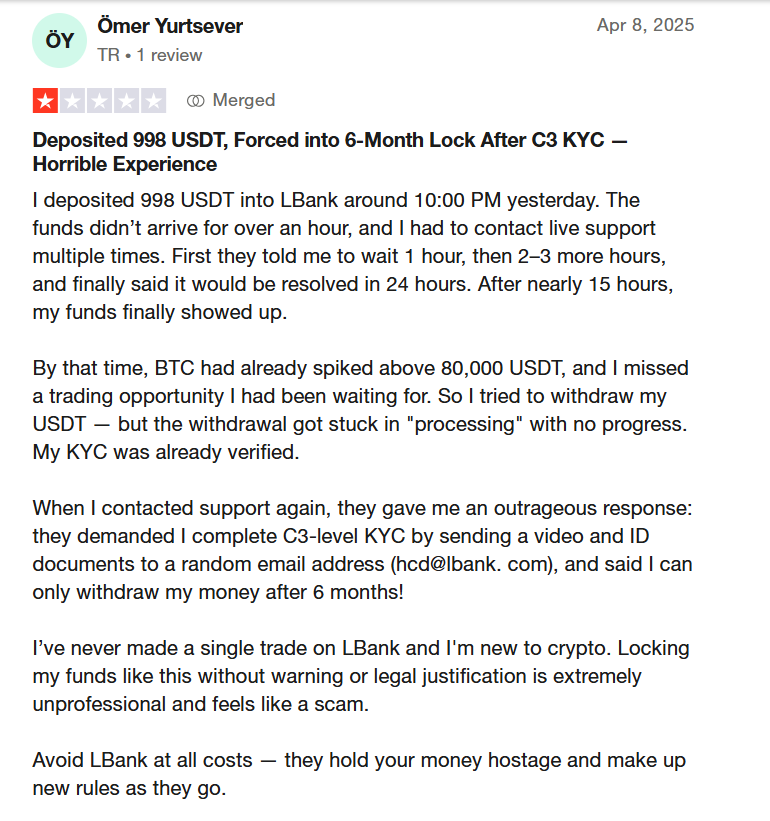Click paragraph starting 'By that time, BTC'

[360, 410]
